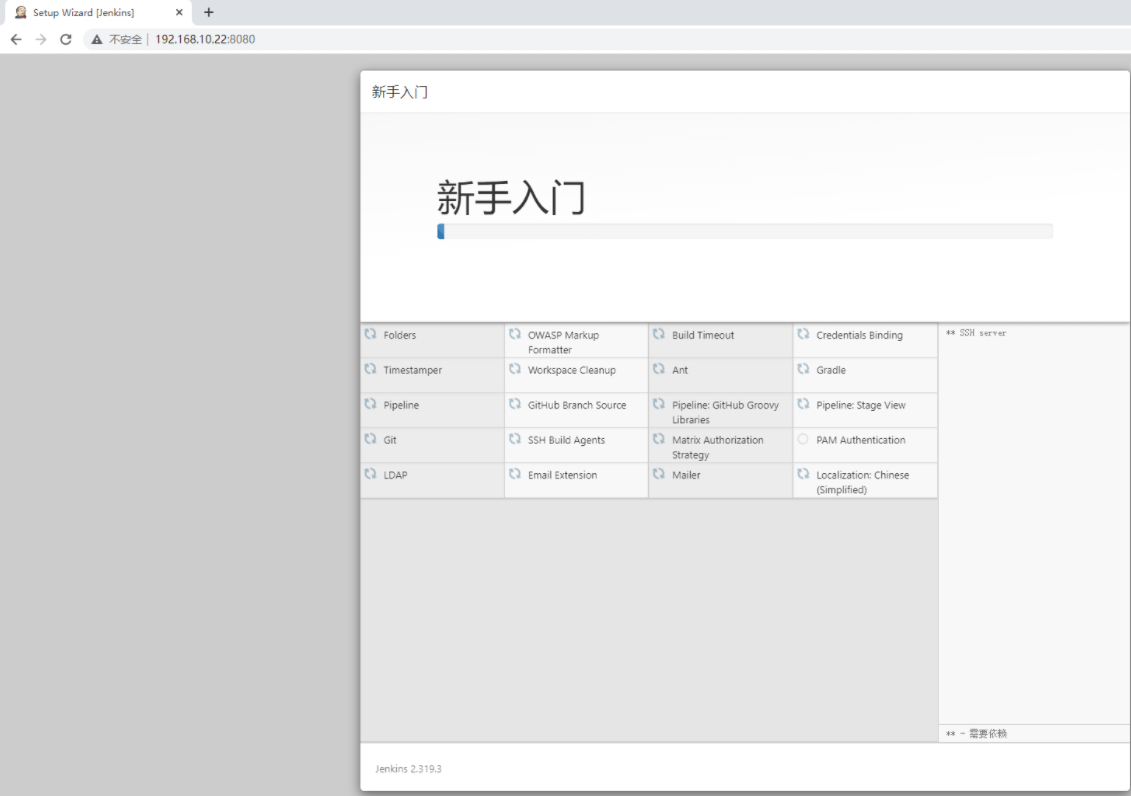This screenshot has width=1131, height=796.
Task: Open a new tab with the plus button
Action: point(208,12)
